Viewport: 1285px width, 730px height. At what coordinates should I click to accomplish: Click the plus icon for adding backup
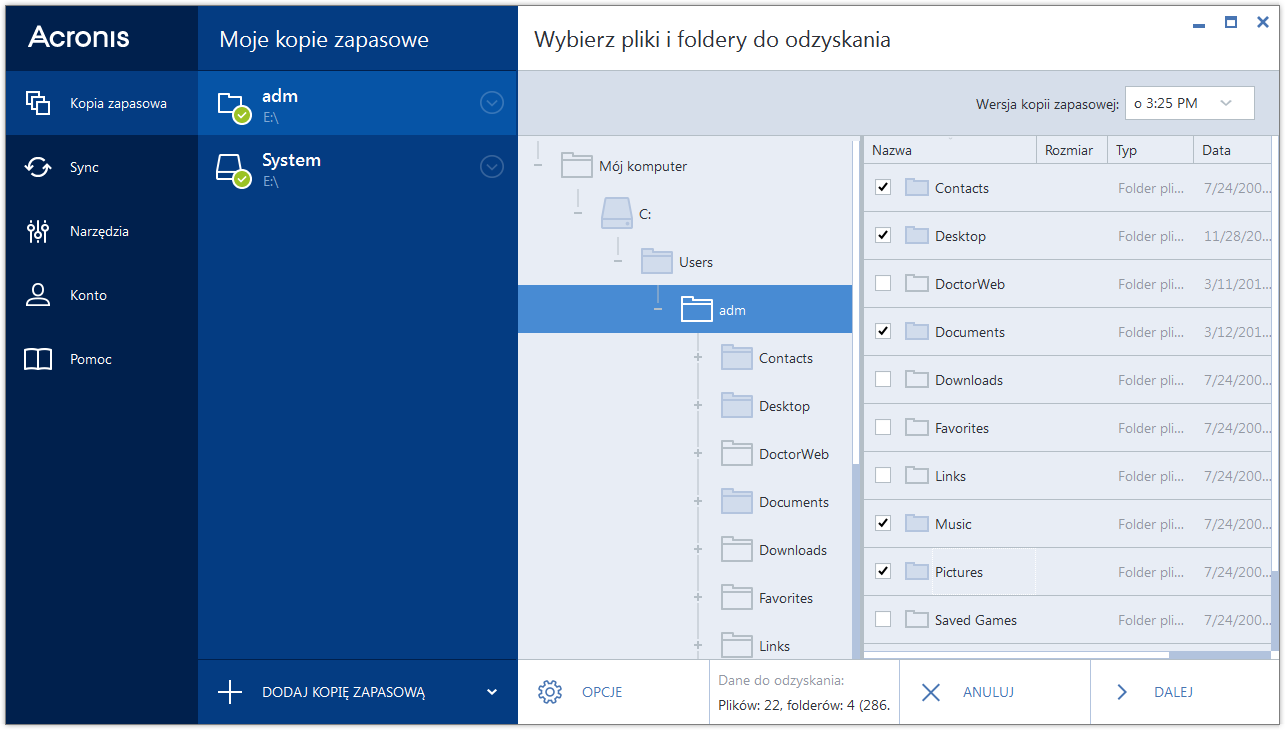230,692
